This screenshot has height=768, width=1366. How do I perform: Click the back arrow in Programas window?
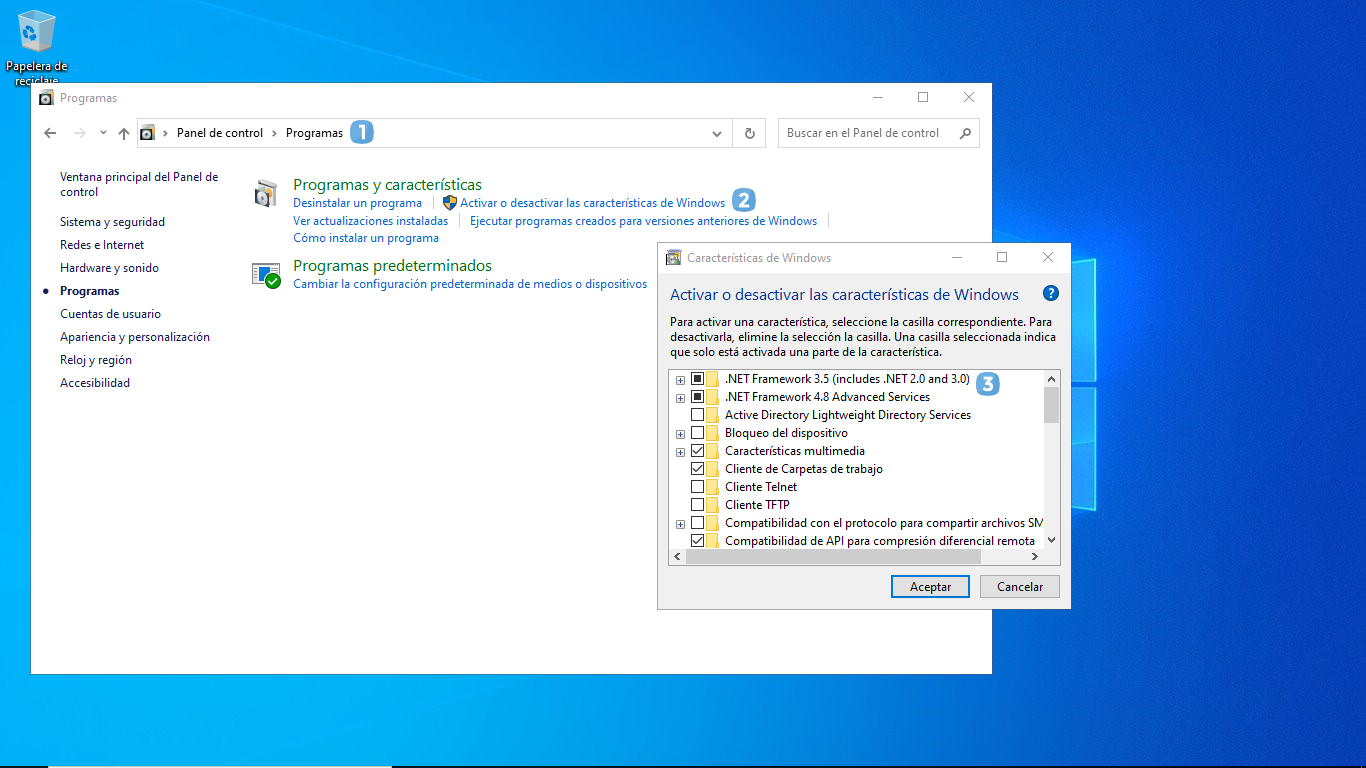pyautogui.click(x=50, y=133)
